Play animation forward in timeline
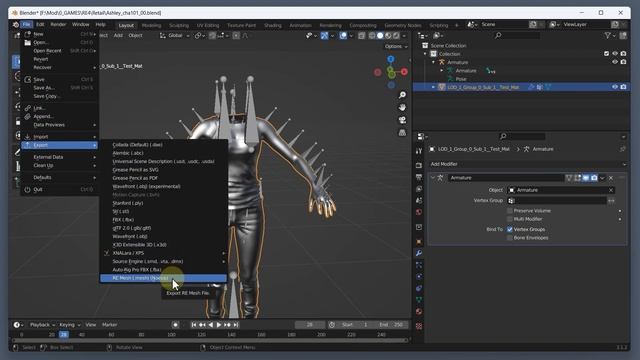 point(219,325)
